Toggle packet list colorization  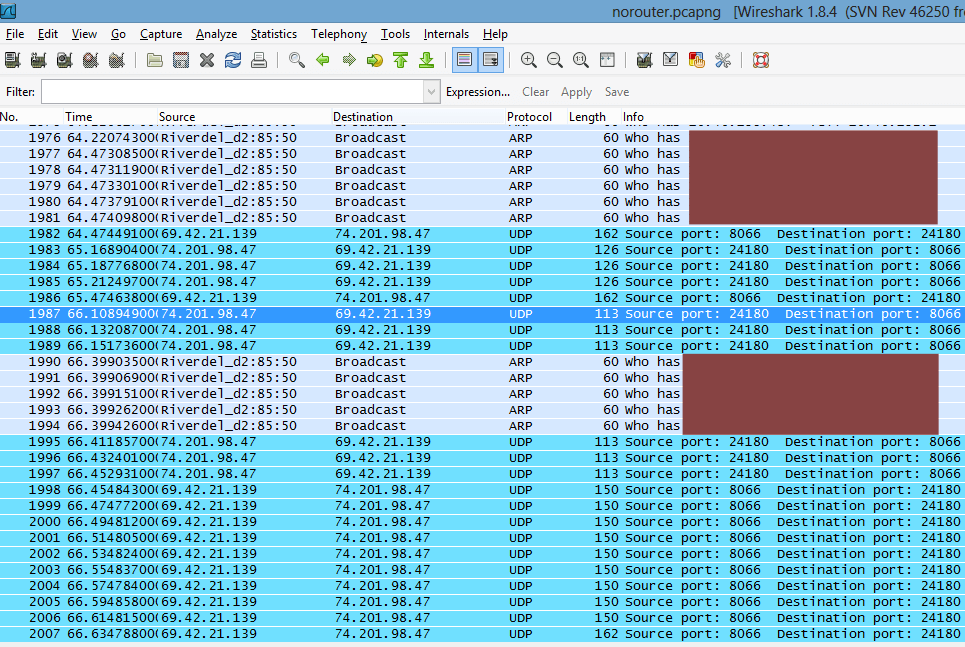[x=465, y=60]
